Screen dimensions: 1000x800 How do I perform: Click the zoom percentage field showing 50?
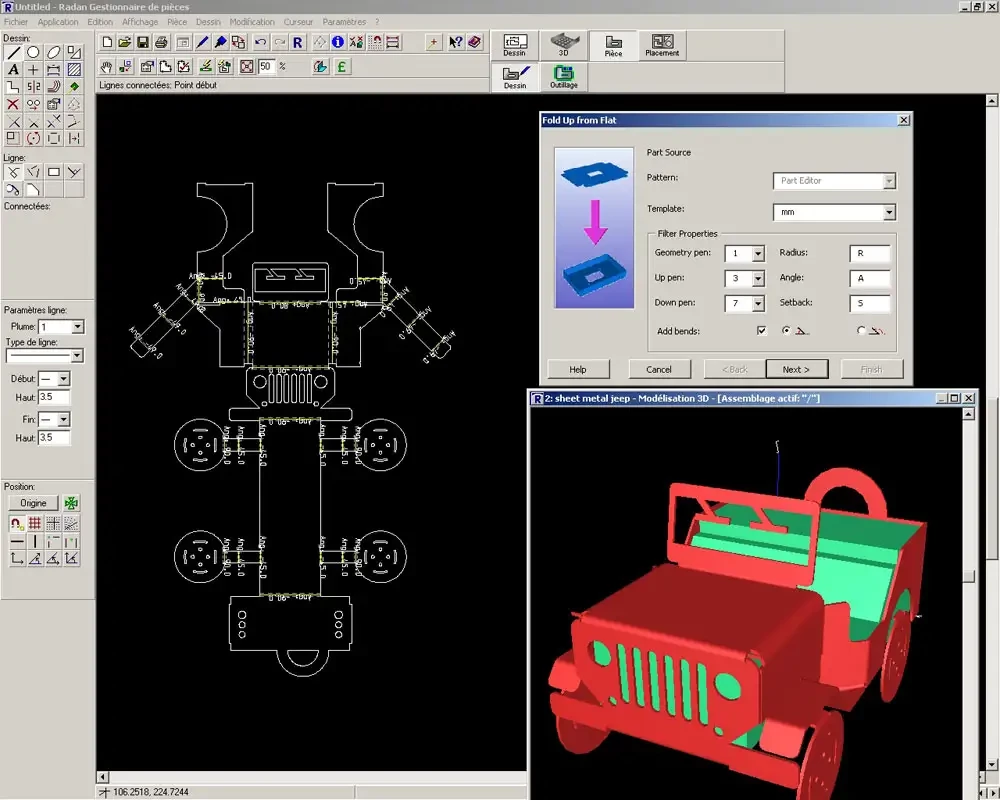pyautogui.click(x=267, y=66)
